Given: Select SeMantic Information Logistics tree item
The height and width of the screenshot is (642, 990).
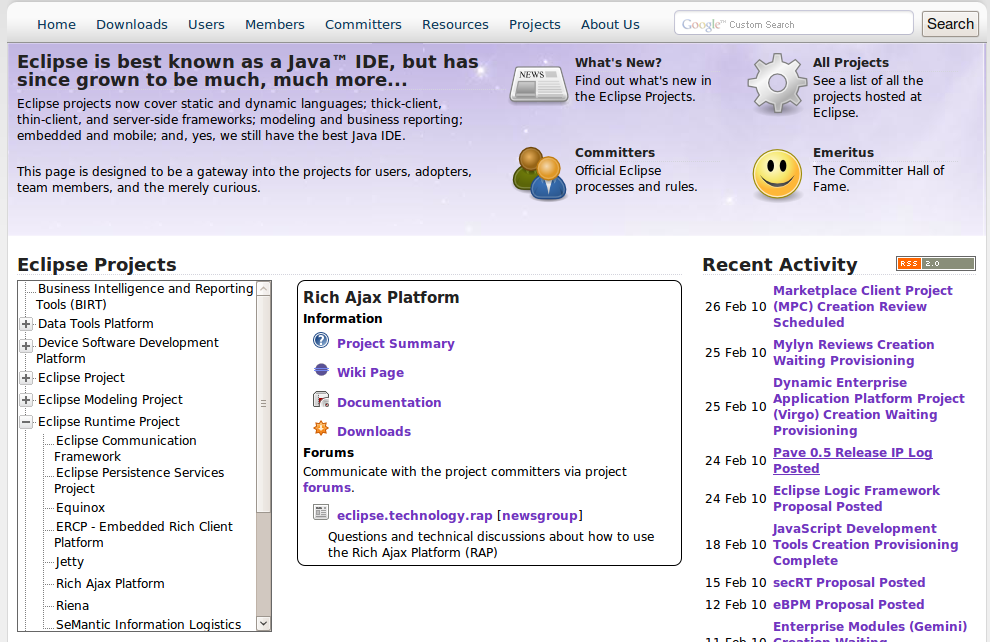Looking at the screenshot, I should click(148, 624).
